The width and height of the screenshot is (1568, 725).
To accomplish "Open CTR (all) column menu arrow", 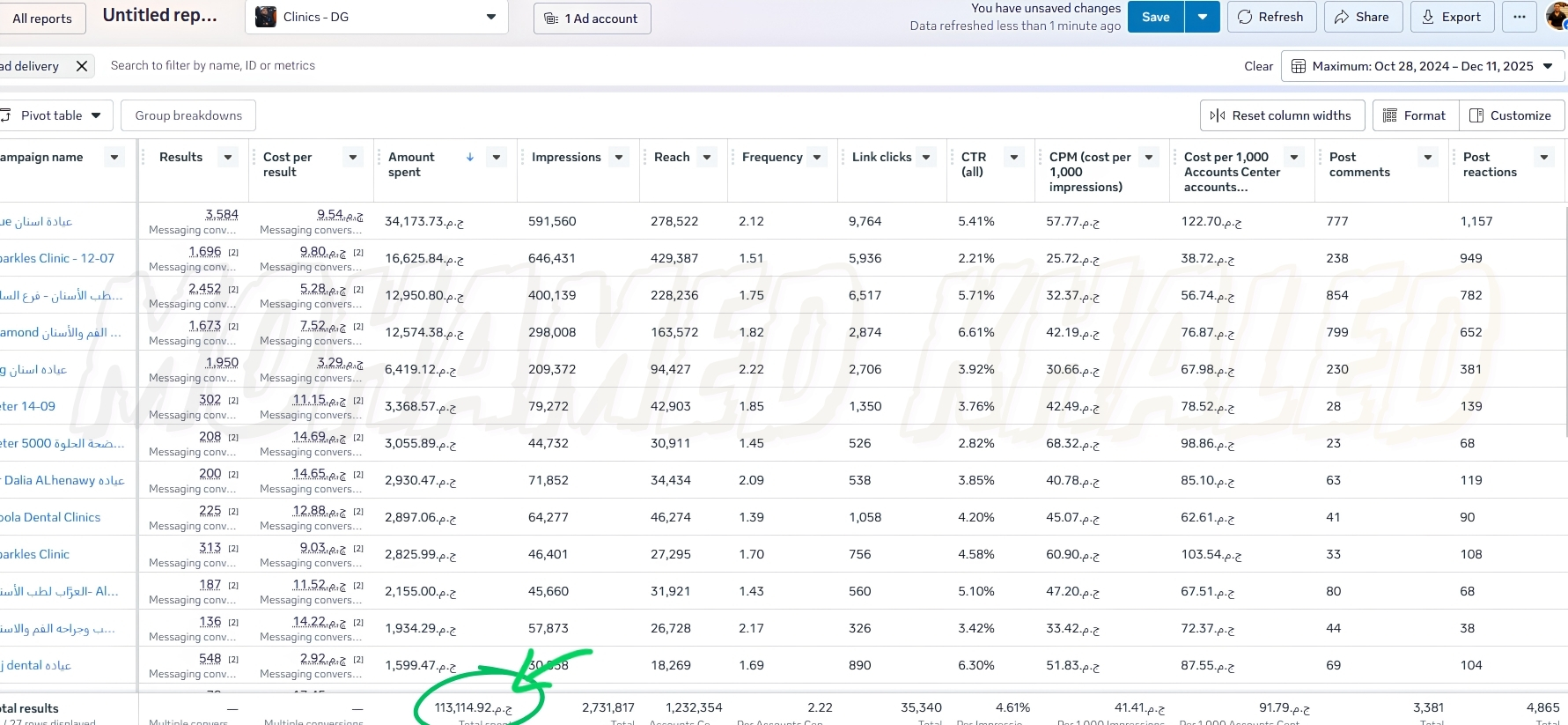I will point(1014,158).
